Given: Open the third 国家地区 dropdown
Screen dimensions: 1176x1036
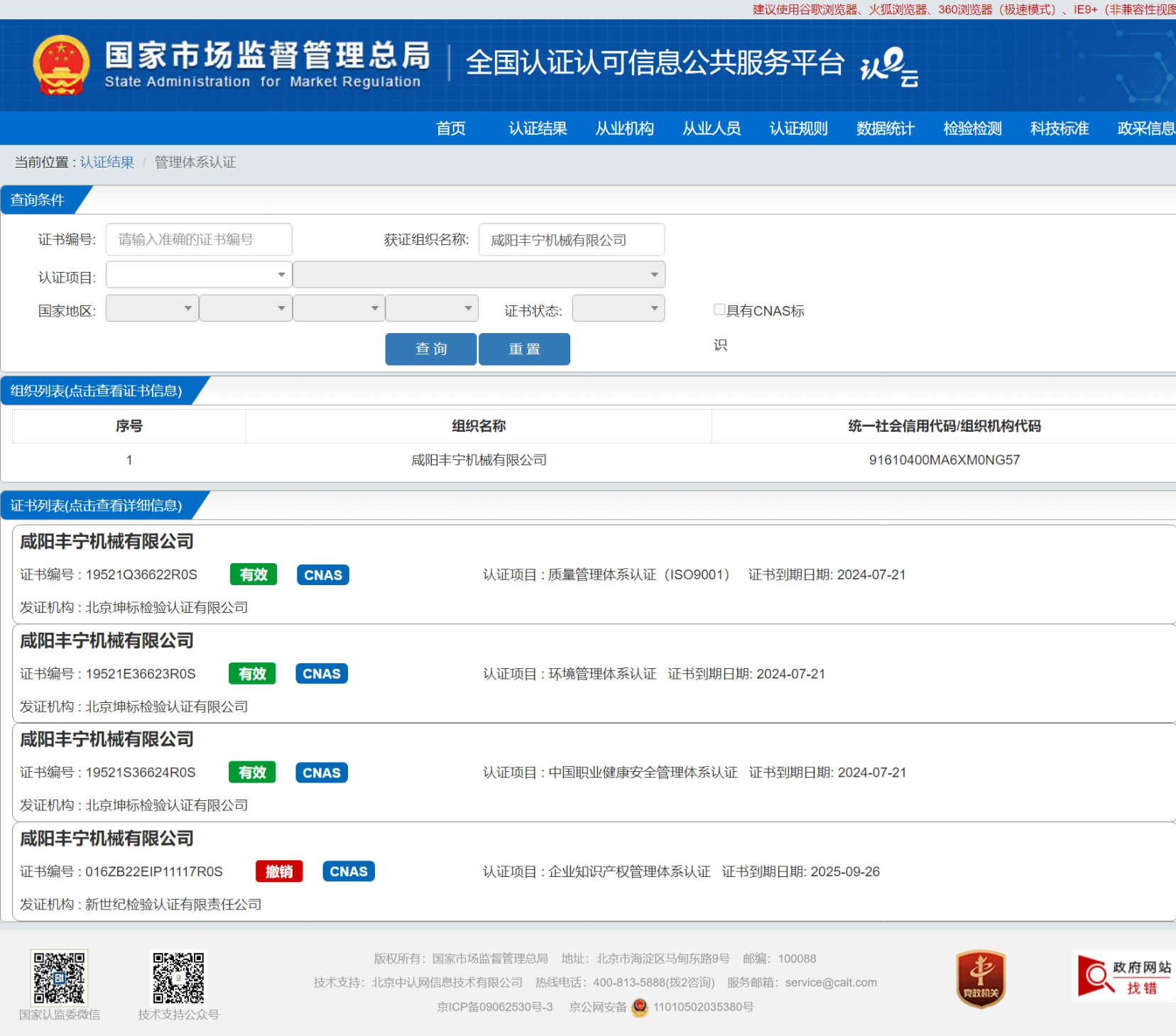Looking at the screenshot, I should coord(339,308).
